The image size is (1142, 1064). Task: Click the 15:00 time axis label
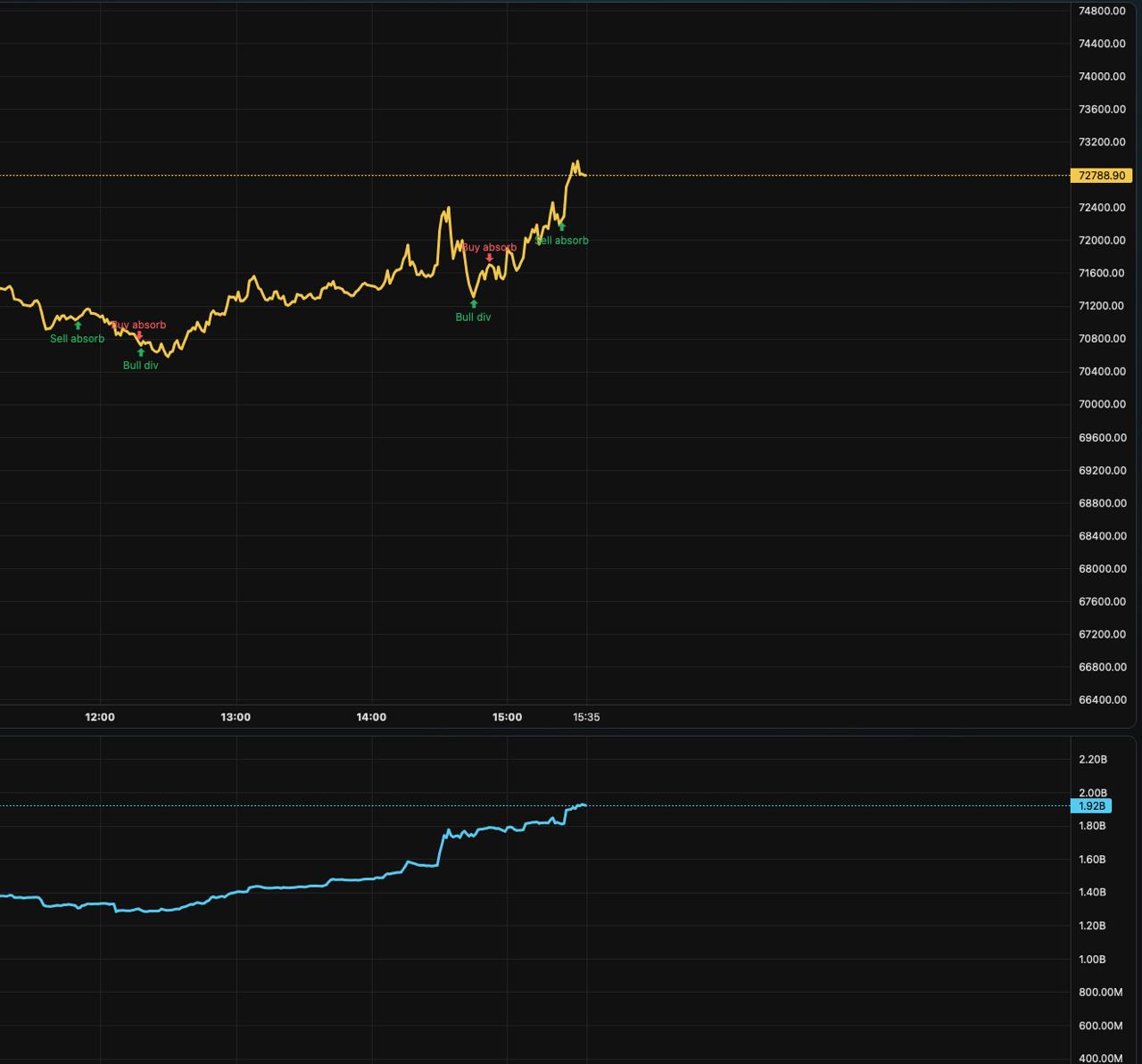tap(507, 717)
